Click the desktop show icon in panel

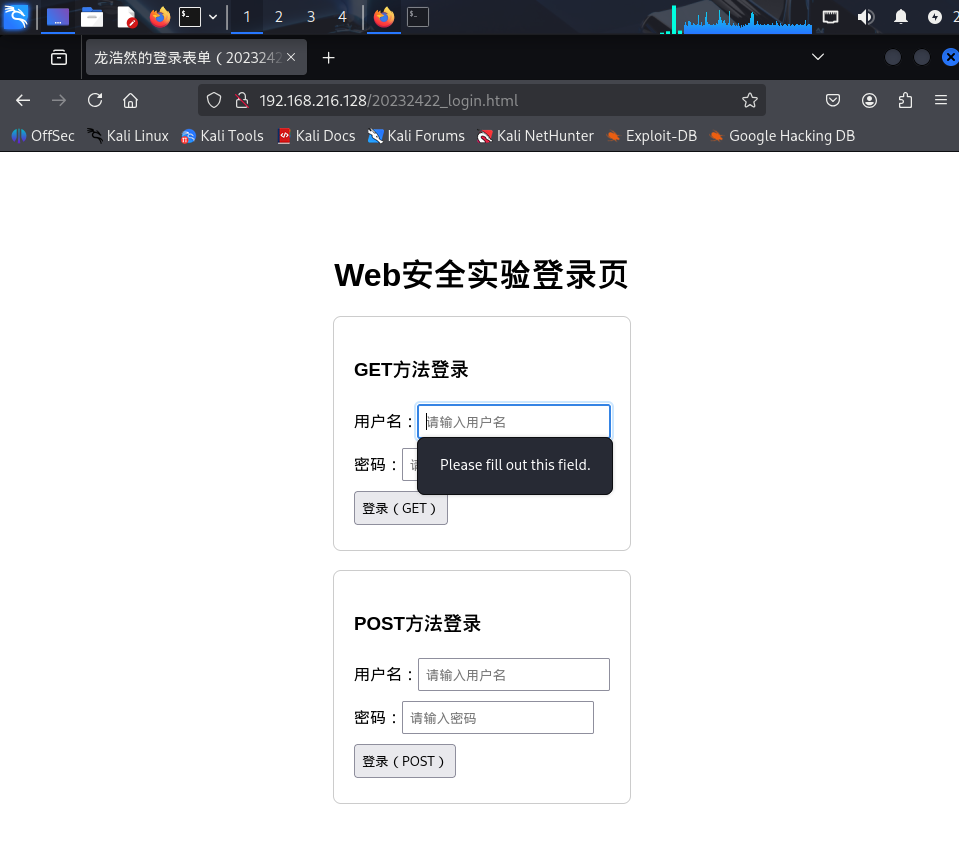(x=58, y=17)
